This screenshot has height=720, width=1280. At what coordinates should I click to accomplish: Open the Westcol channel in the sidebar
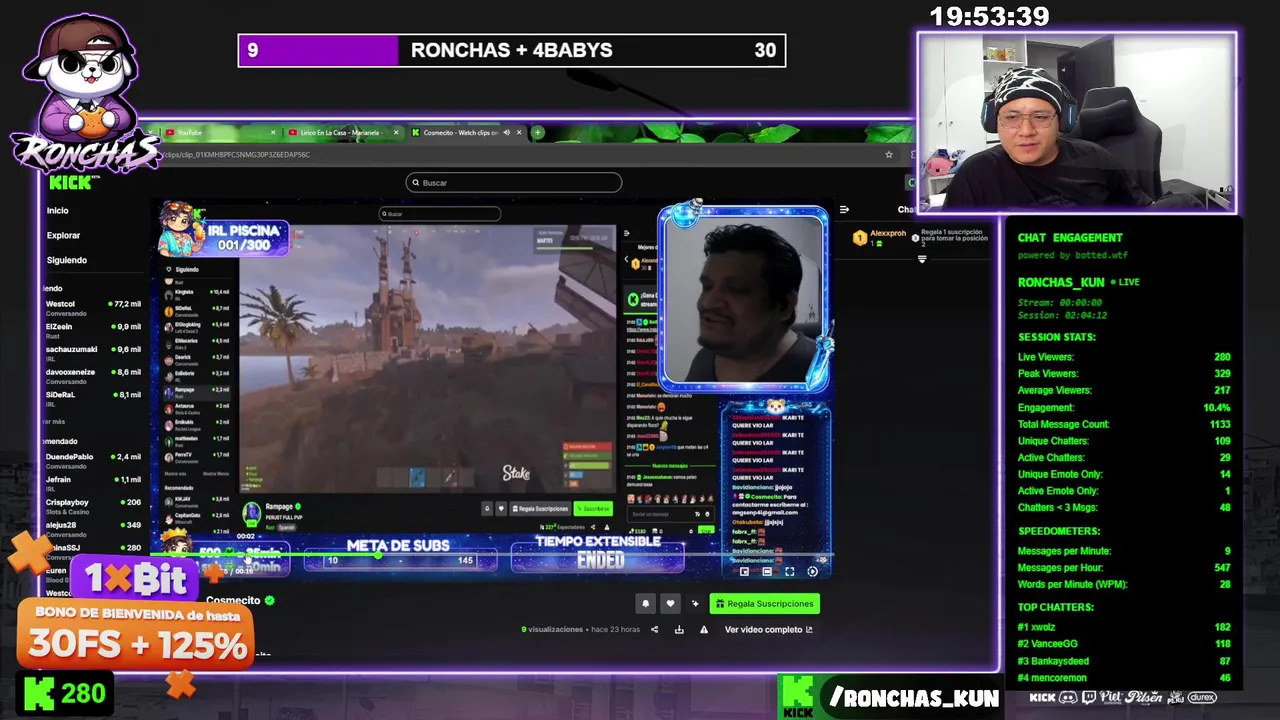click(93, 307)
